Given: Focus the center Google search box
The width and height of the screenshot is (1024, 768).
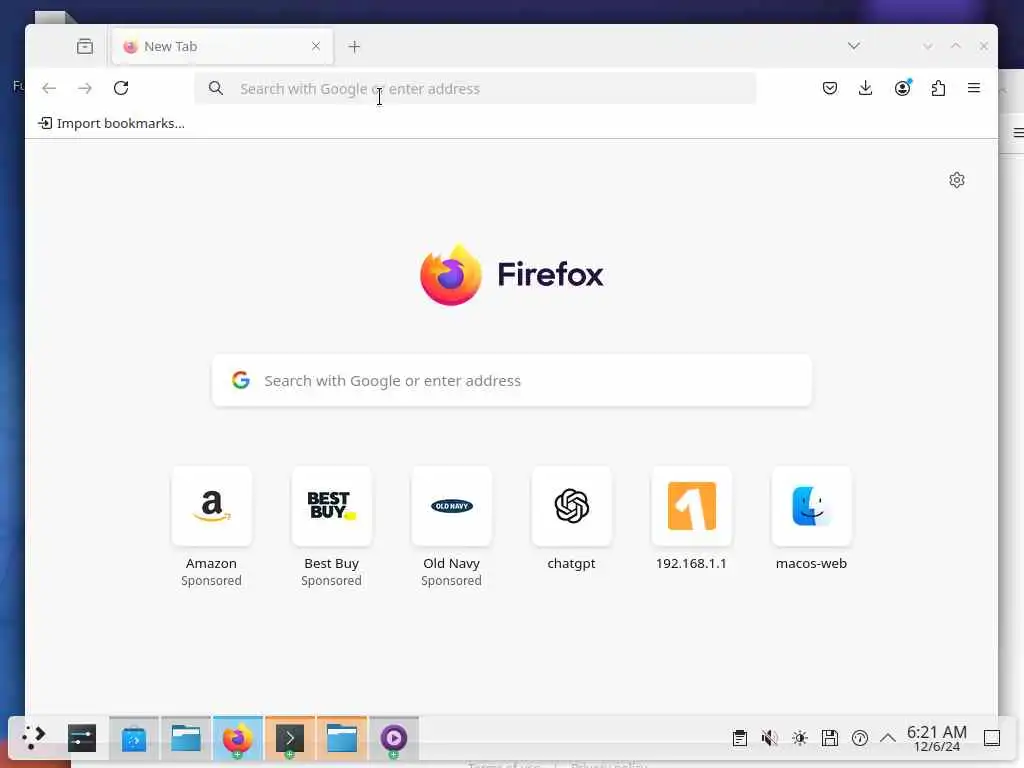Looking at the screenshot, I should click(x=512, y=381).
